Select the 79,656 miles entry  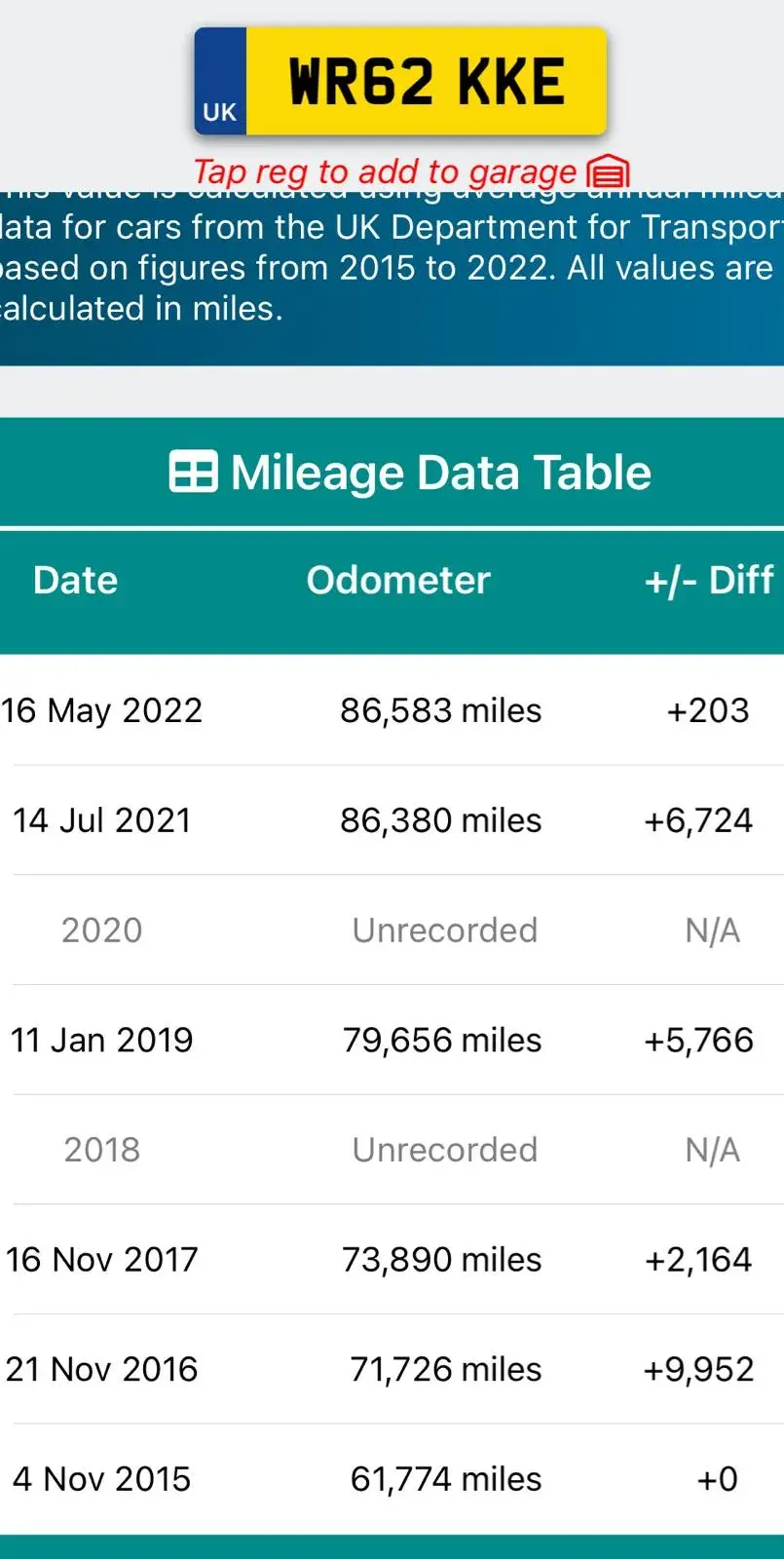(x=441, y=1040)
